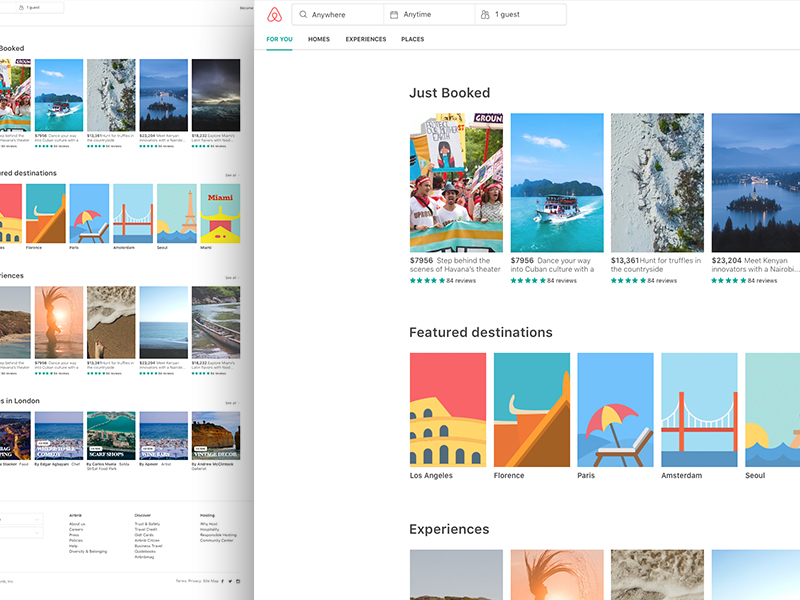Open the Press footer link

tap(74, 535)
